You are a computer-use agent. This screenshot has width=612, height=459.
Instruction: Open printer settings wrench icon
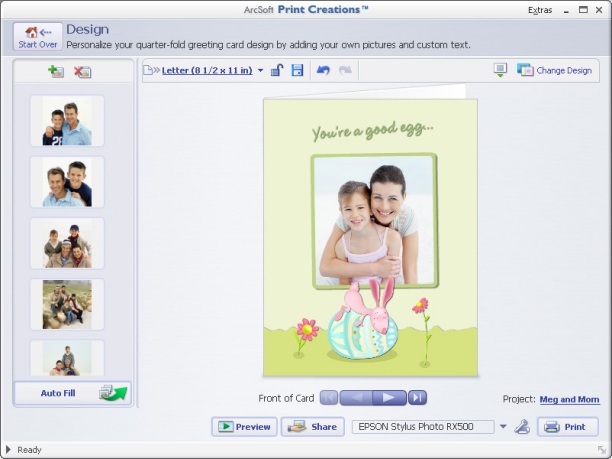[522, 427]
